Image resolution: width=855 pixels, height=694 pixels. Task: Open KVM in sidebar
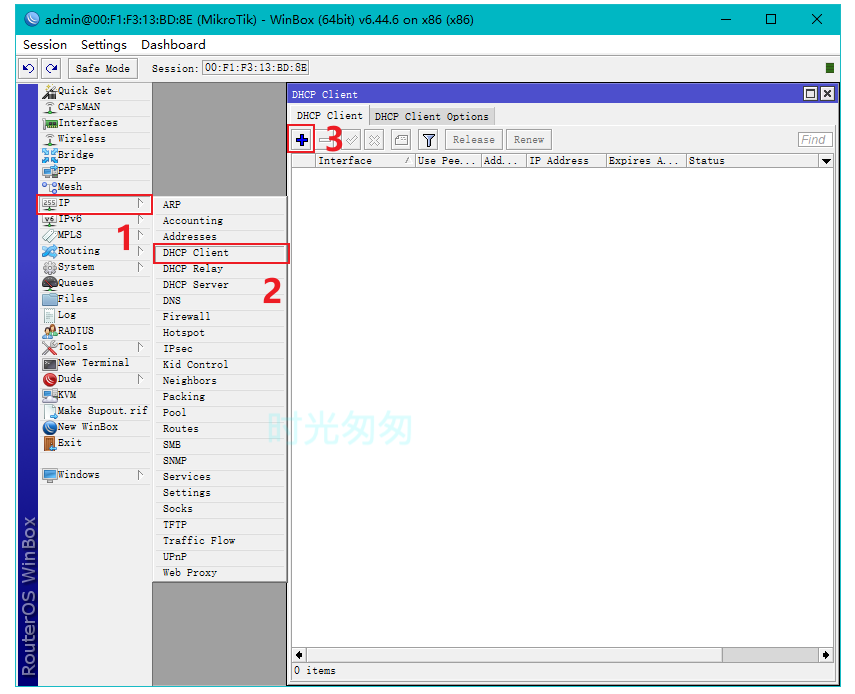pos(95,395)
